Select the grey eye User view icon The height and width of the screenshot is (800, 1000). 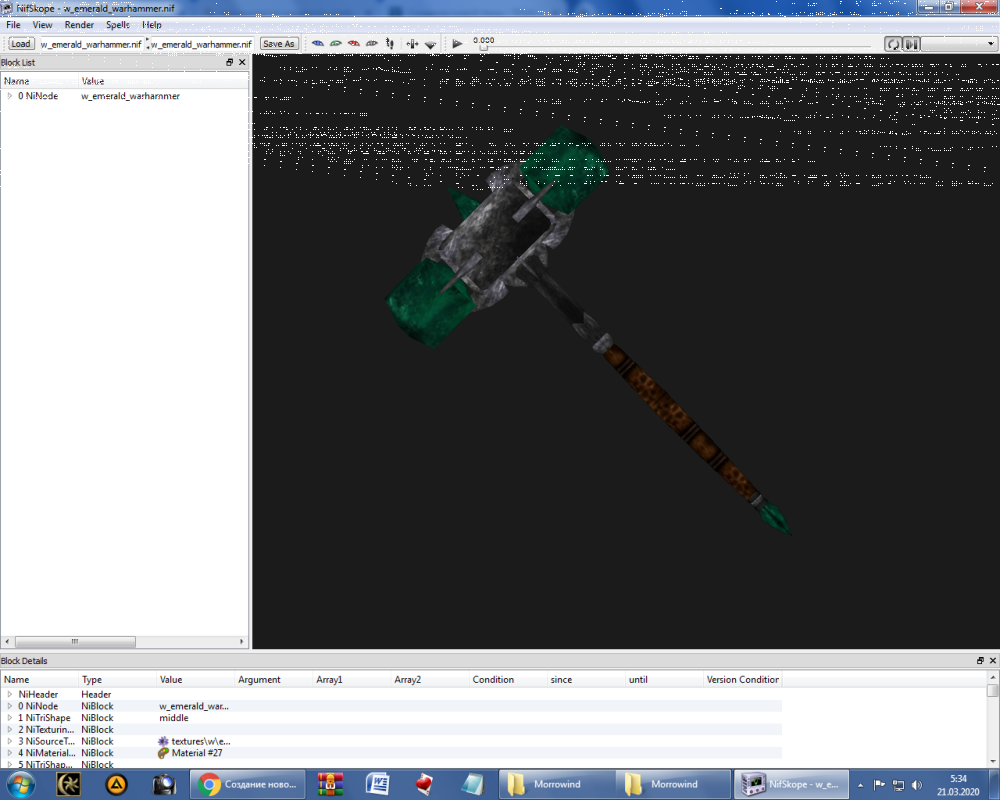371,43
